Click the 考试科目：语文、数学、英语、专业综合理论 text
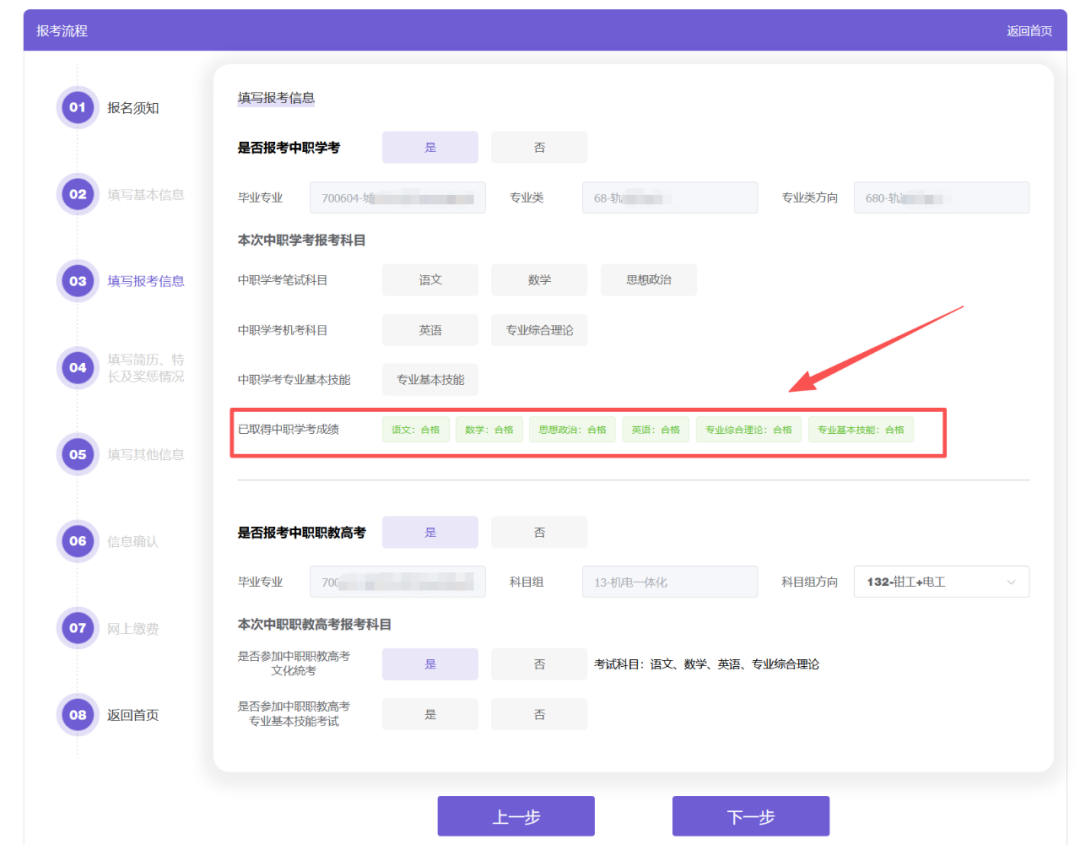 (x=707, y=664)
